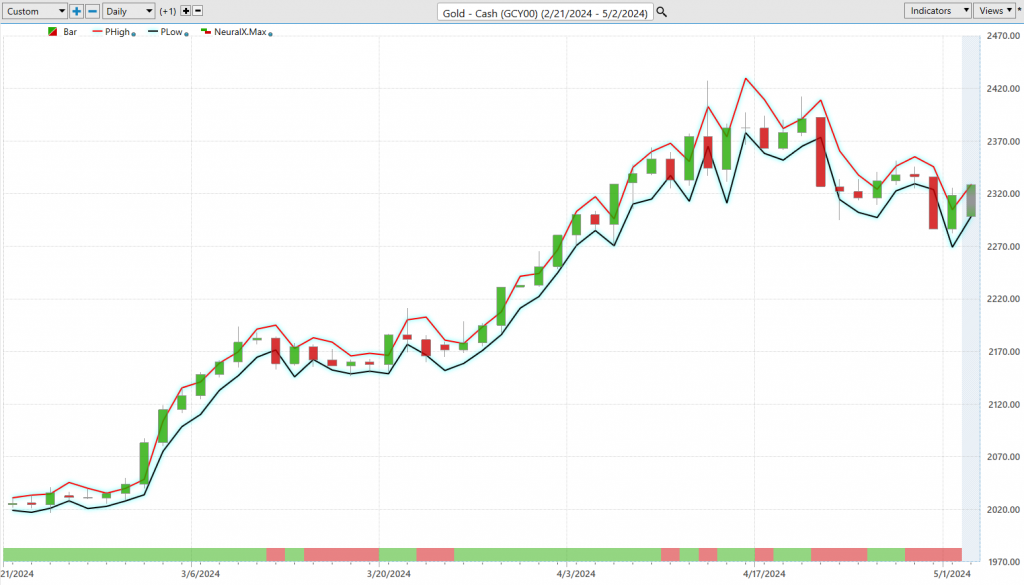1024x585 pixels.
Task: Click the settings dot beside NeuralX.Max
Action: (x=270, y=34)
